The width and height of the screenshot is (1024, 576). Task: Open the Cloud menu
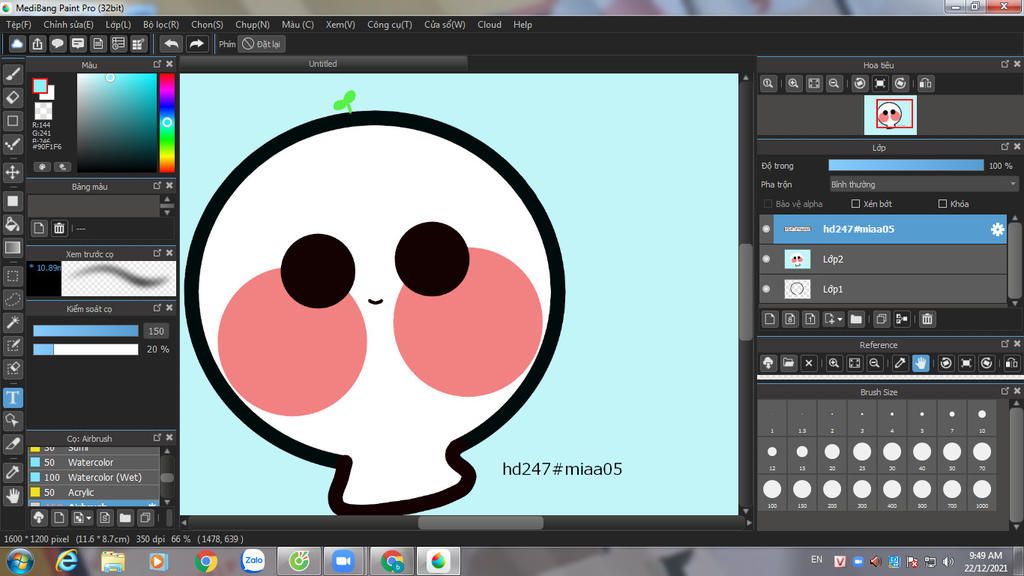[x=489, y=25]
